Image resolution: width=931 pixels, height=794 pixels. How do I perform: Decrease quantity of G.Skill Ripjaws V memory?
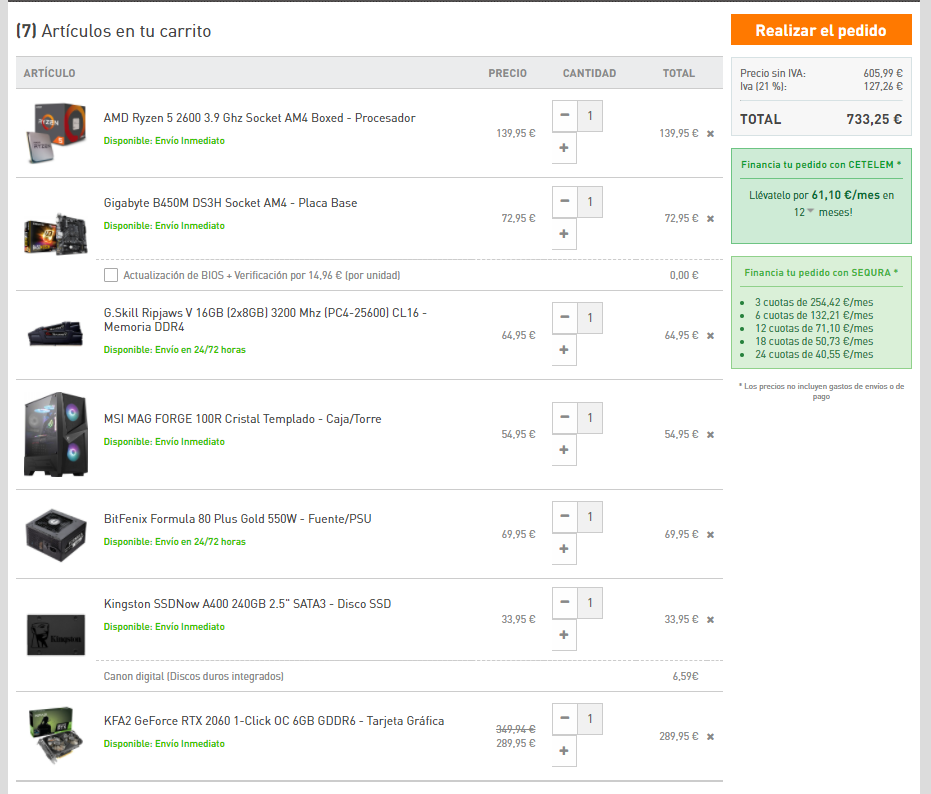(564, 317)
